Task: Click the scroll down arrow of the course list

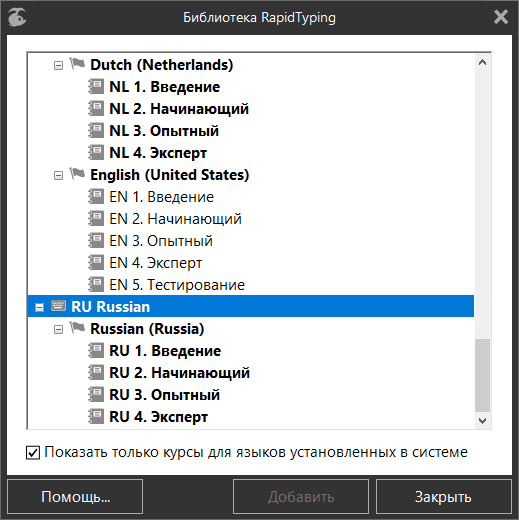Action: click(482, 421)
